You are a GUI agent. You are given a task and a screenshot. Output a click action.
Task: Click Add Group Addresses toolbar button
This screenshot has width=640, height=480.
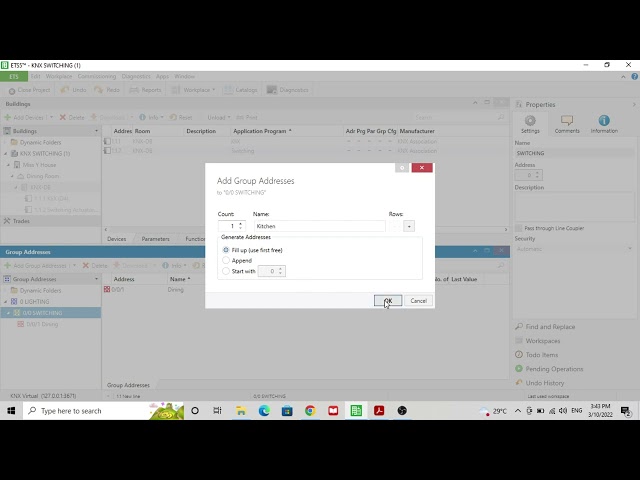(x=36, y=266)
